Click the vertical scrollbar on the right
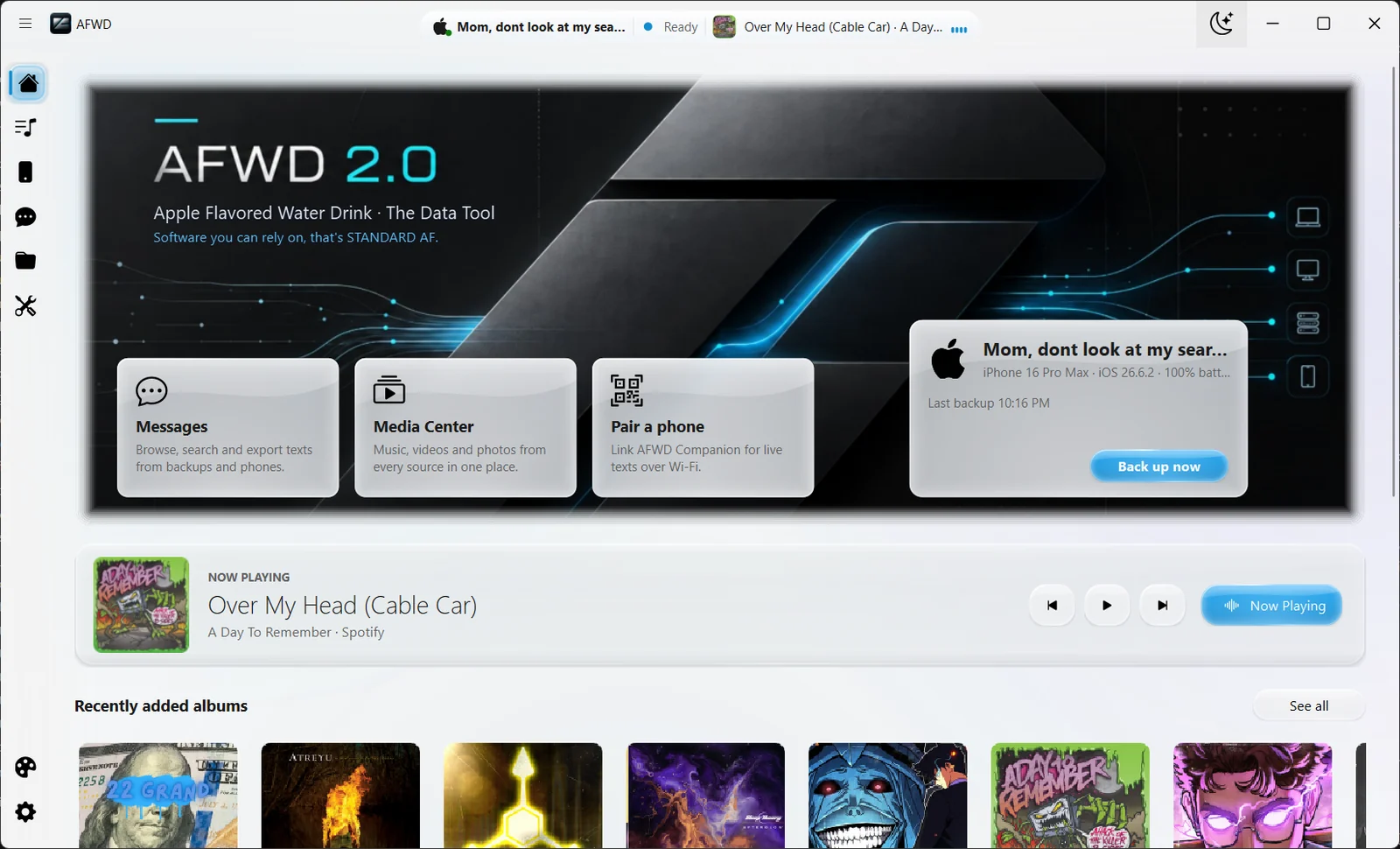This screenshot has width=1400, height=849. 1393,280
